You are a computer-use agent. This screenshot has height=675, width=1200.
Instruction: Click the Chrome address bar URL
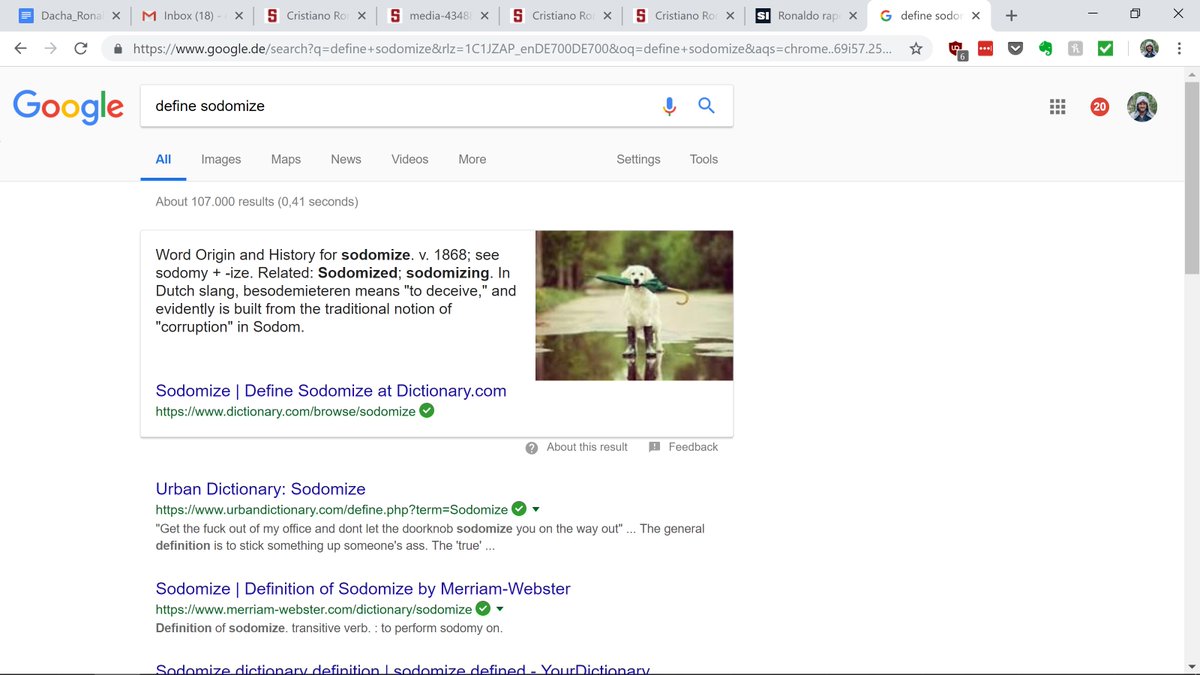coord(512,48)
